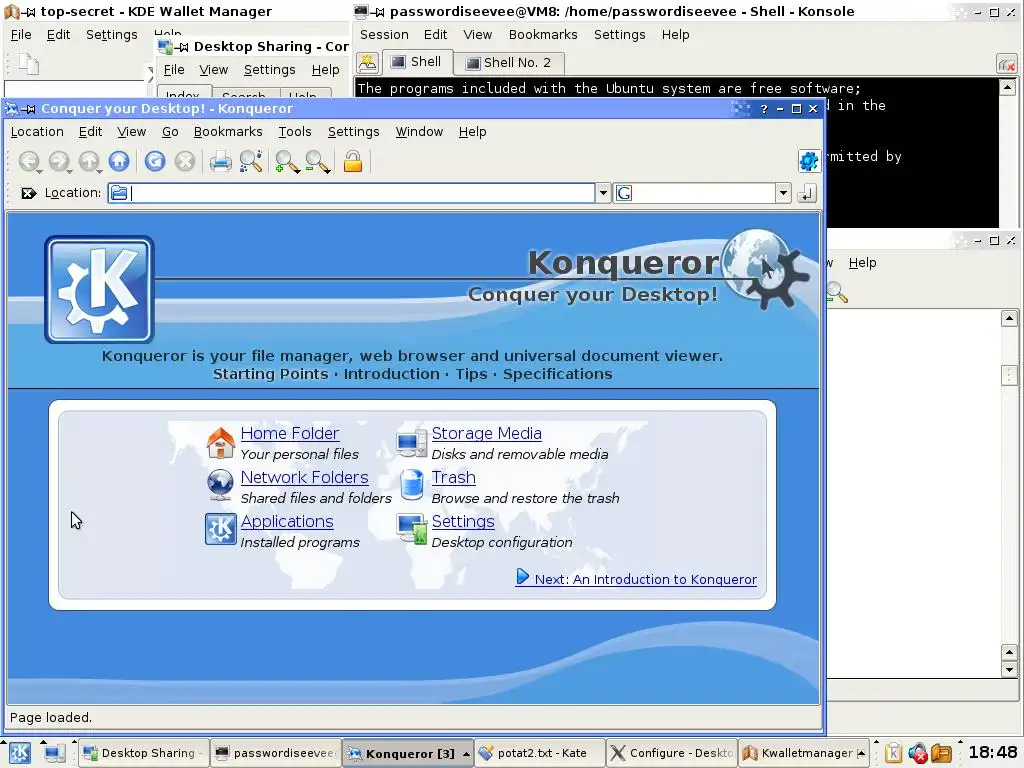This screenshot has width=1024, height=768.
Task: Open Konqueror Edit menu
Action: (x=90, y=132)
